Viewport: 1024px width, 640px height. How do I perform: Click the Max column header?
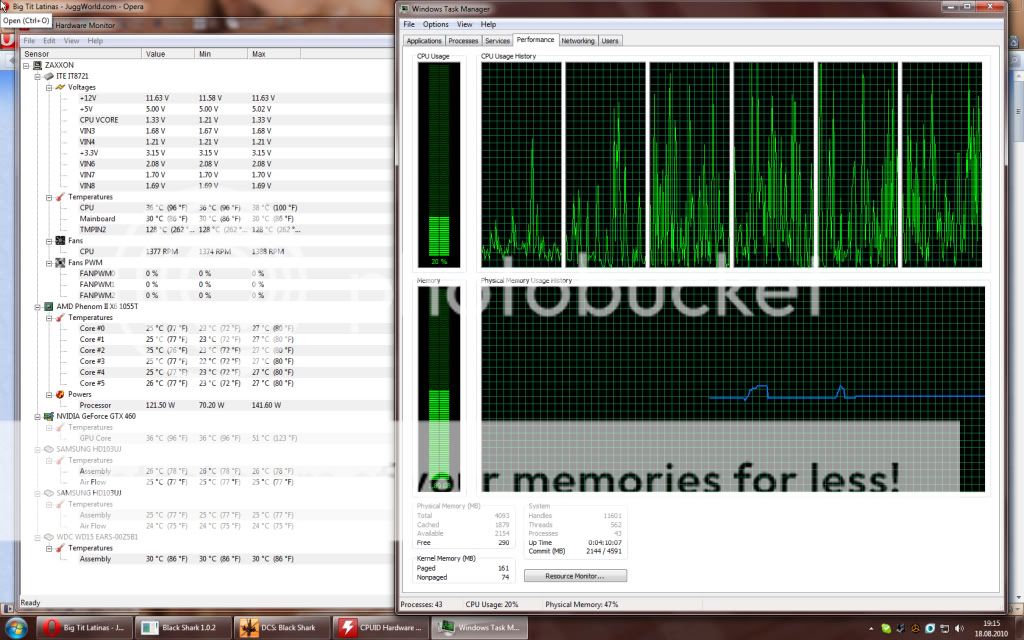coord(259,54)
